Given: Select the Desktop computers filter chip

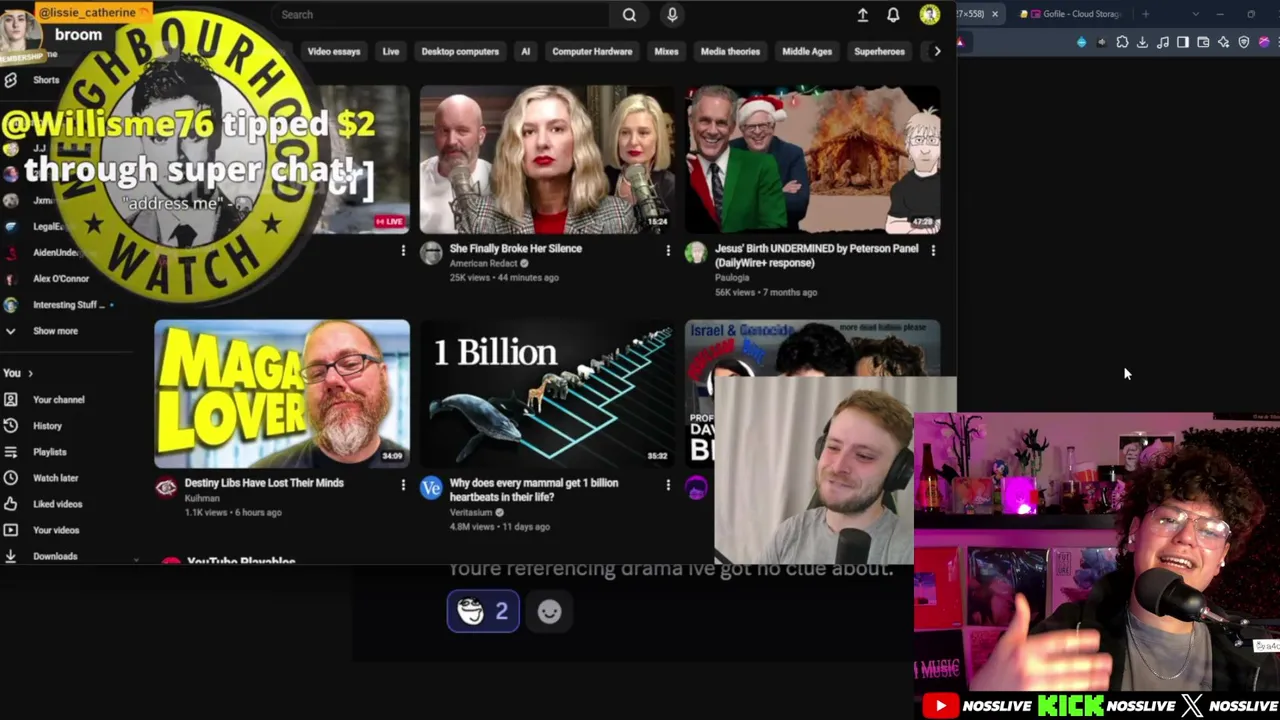Looking at the screenshot, I should [460, 51].
